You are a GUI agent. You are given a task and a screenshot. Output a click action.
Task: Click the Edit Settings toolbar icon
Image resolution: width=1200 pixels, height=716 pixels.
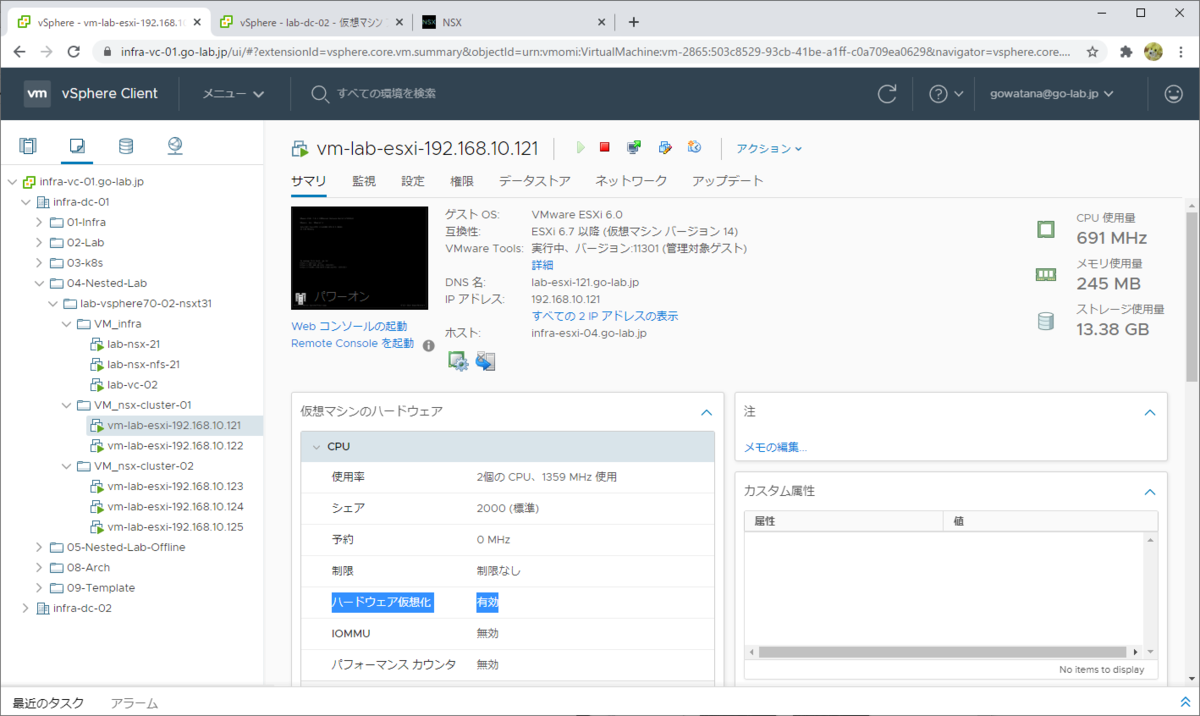[664, 148]
